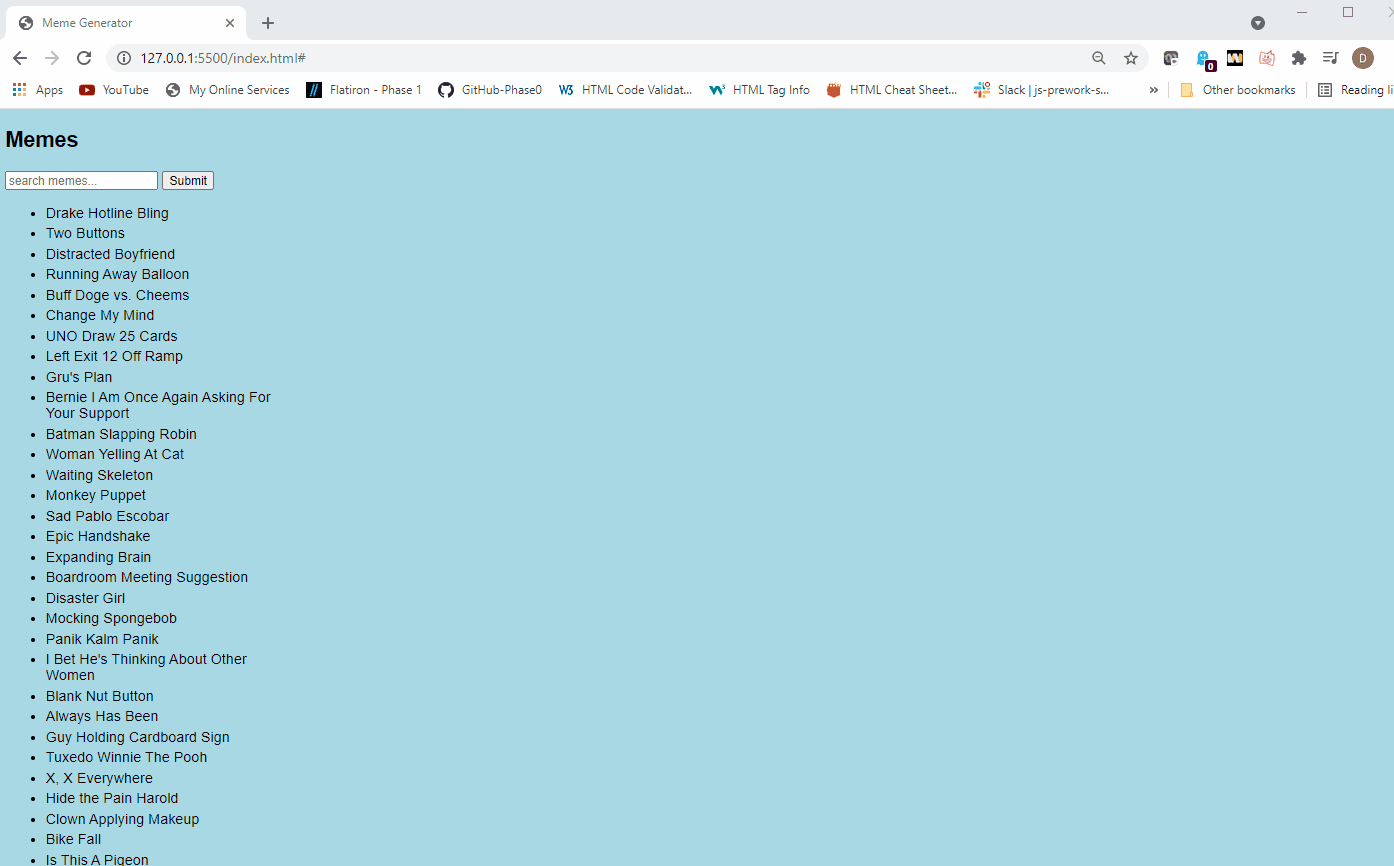Select 'Guy Holding Cardboard Sign' meme

(138, 737)
